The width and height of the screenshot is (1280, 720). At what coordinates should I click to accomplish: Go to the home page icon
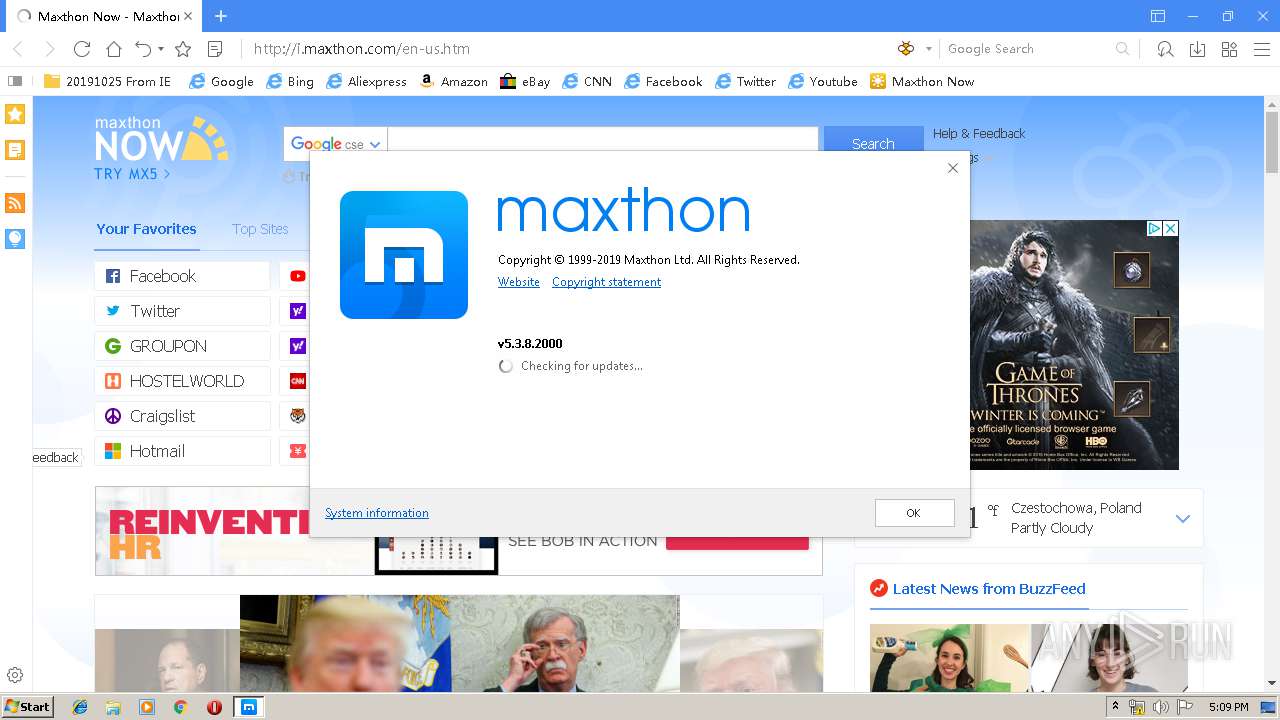click(114, 49)
